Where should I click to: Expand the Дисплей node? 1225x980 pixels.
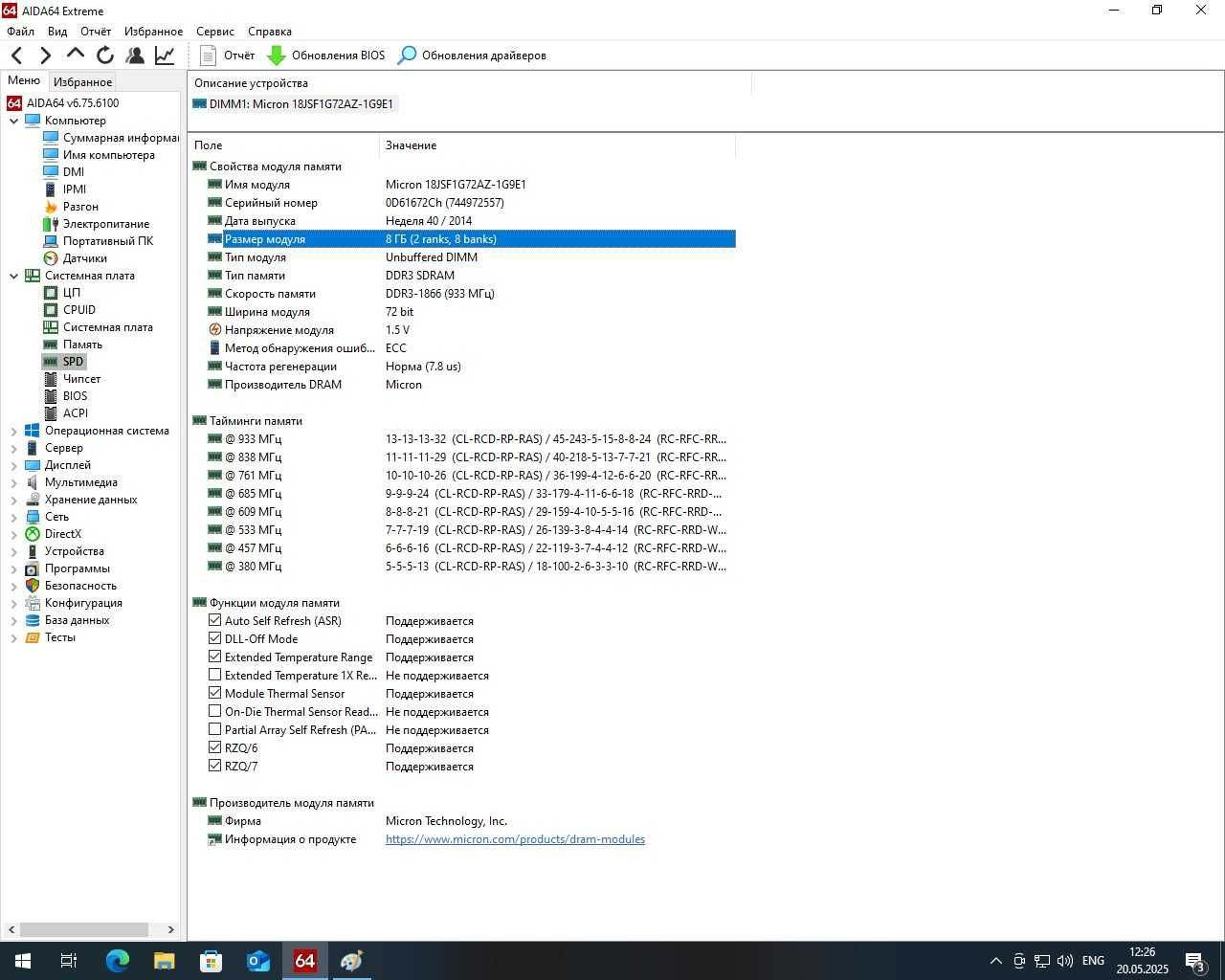pos(13,465)
